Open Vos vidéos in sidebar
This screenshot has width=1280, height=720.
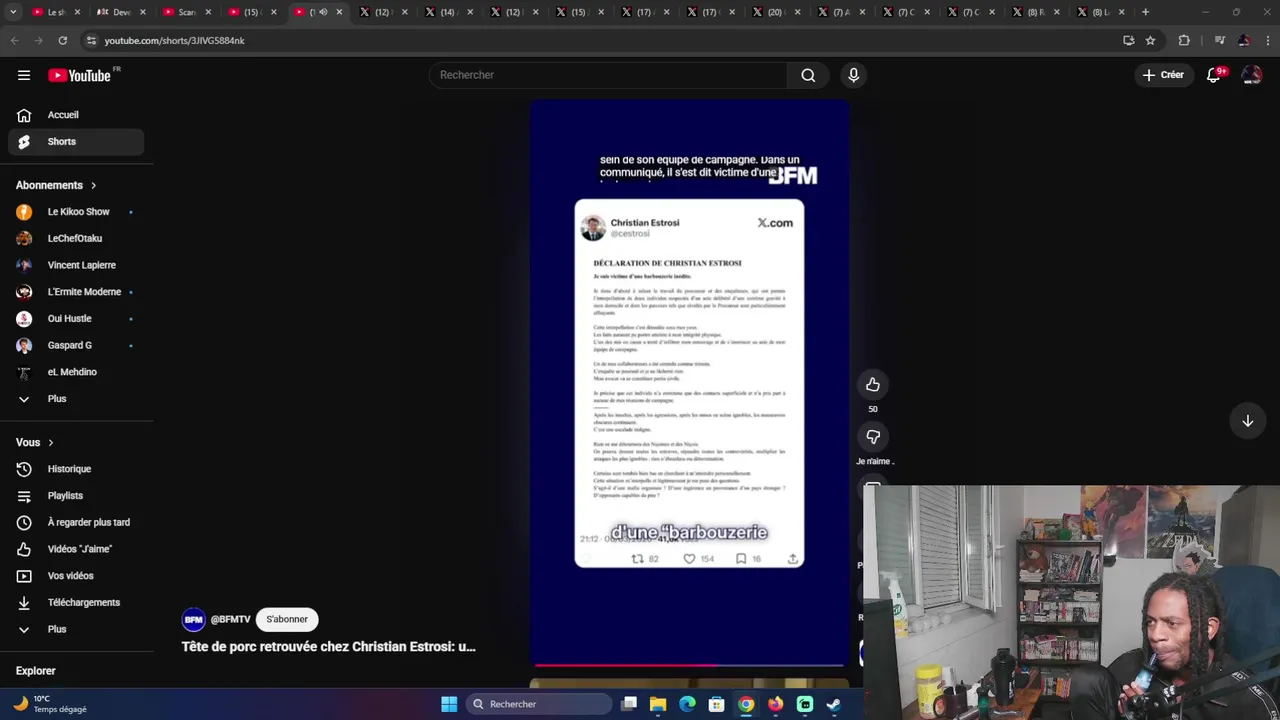[76, 576]
